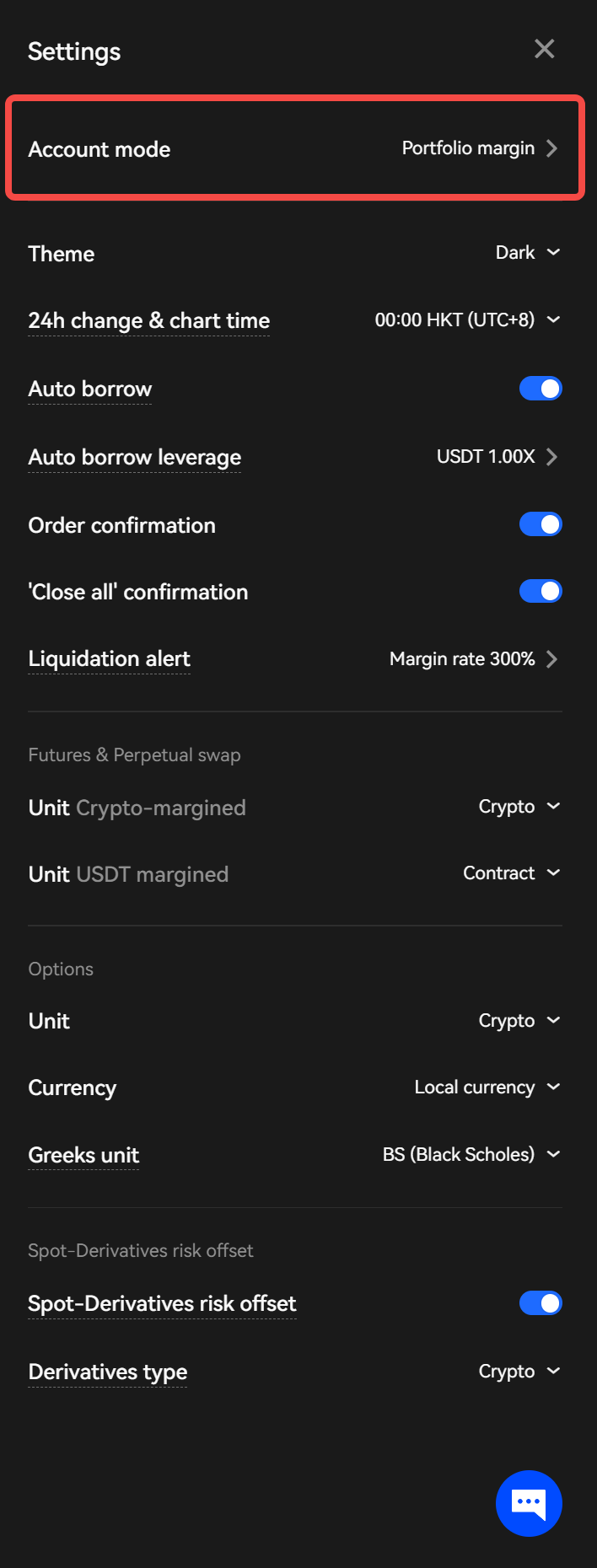The height and width of the screenshot is (1568, 597).
Task: Toggle the Auto borrow switch
Action: (541, 389)
